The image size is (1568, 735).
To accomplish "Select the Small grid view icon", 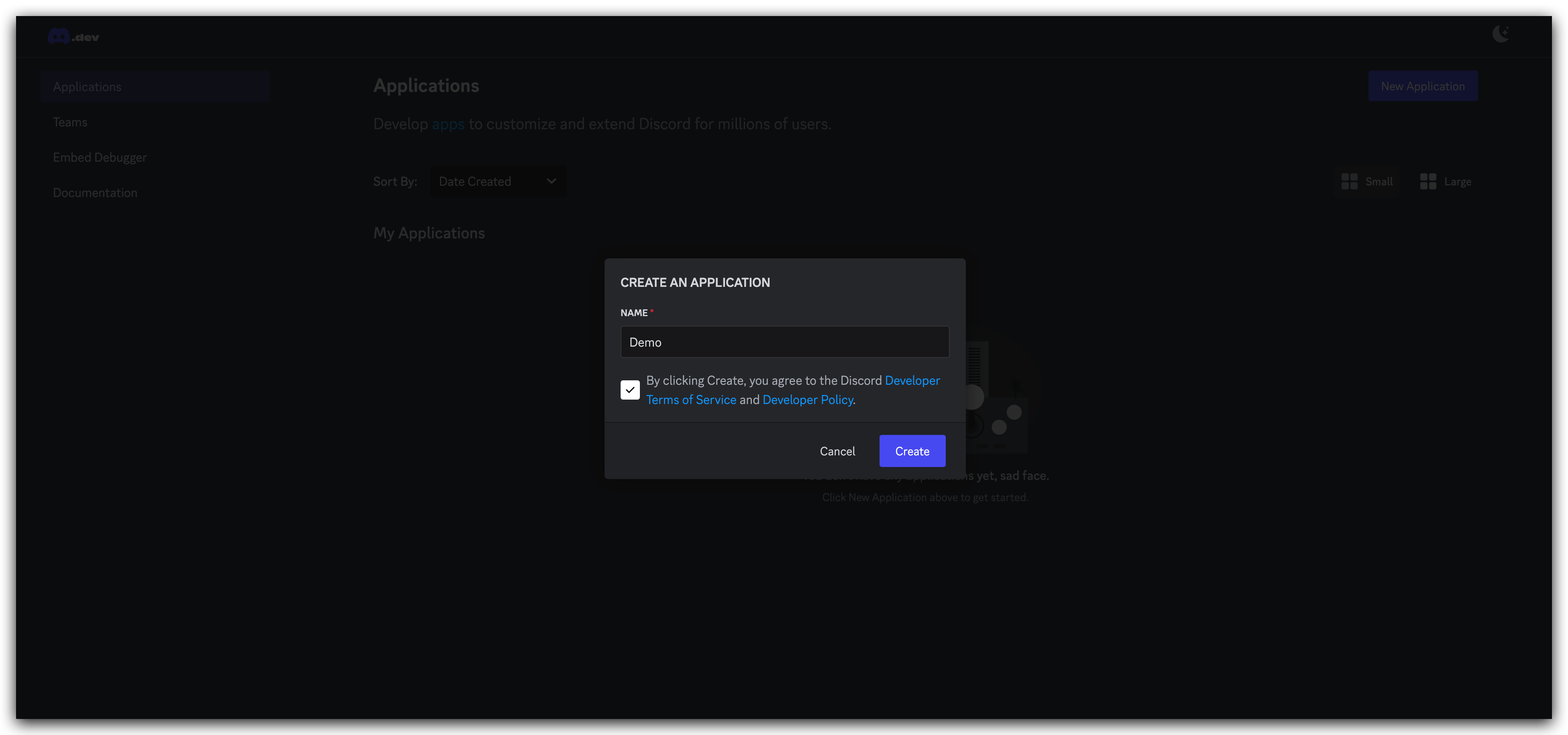I will [x=1350, y=181].
